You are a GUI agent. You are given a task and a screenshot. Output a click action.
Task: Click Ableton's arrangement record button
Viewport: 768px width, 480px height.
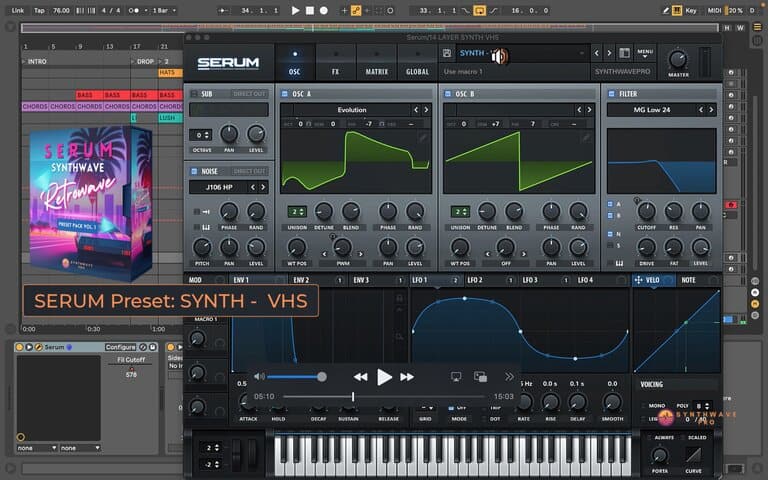(324, 10)
